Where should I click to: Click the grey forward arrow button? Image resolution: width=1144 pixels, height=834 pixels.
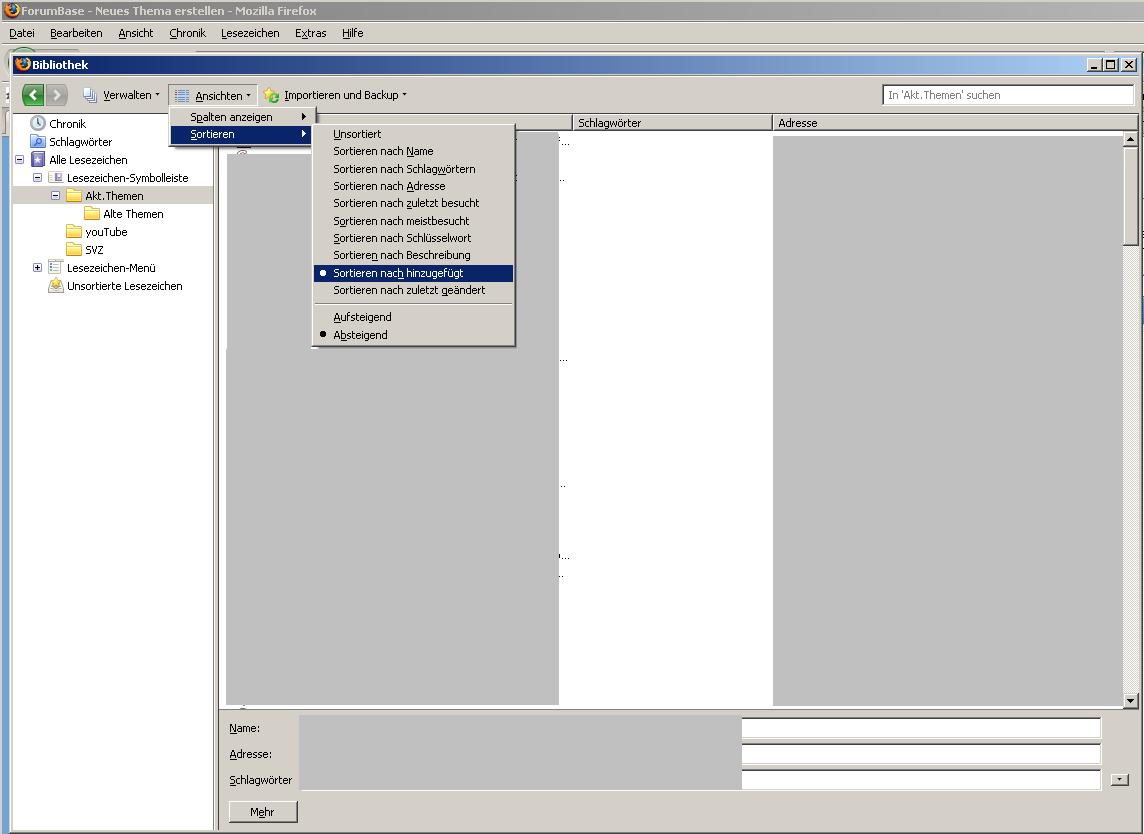coord(56,95)
